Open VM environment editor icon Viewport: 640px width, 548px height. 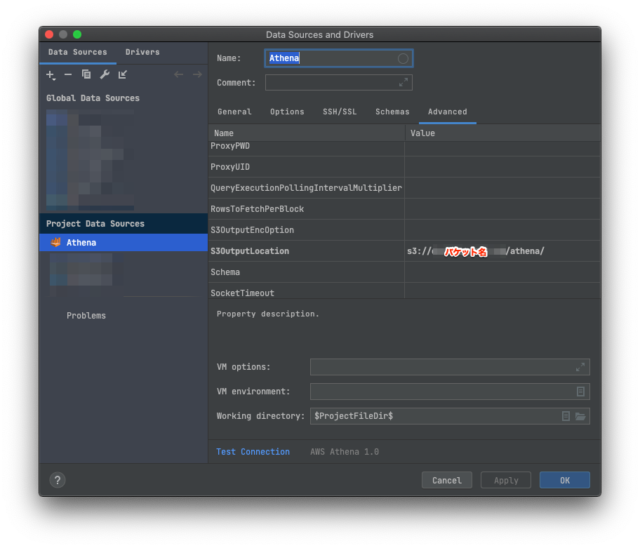(580, 391)
